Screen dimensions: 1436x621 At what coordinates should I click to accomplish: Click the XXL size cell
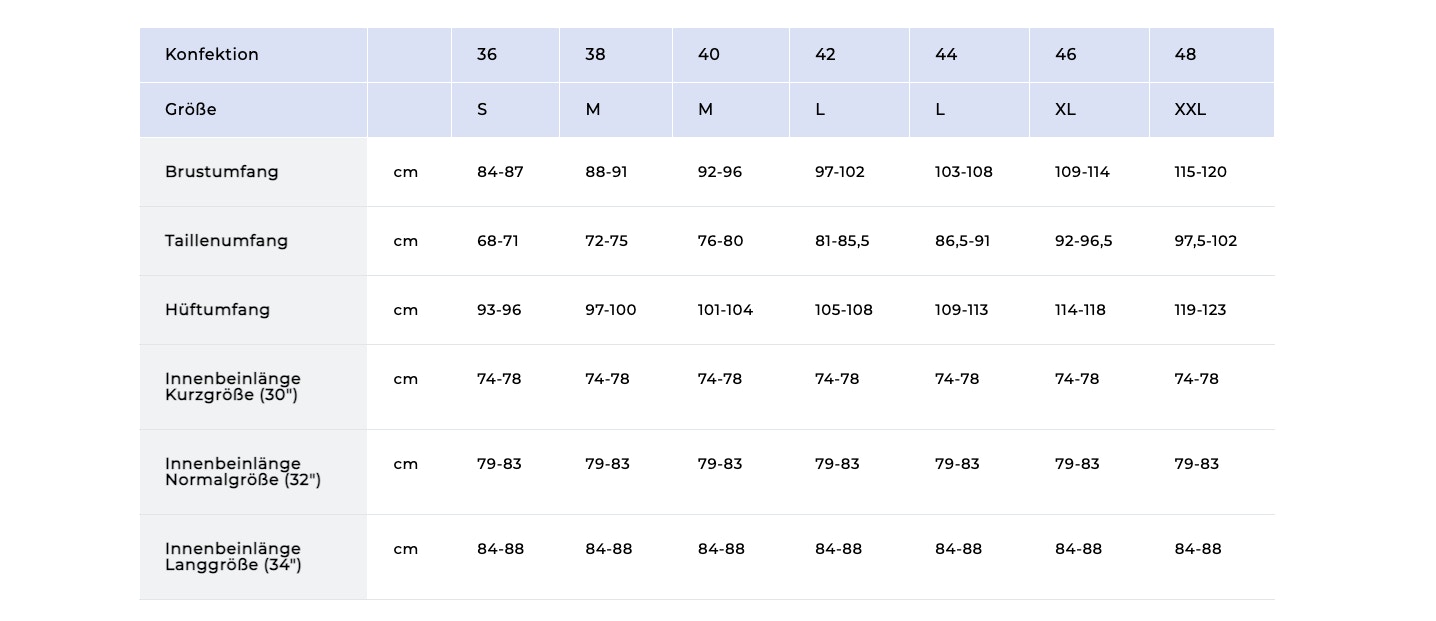coord(1190,109)
